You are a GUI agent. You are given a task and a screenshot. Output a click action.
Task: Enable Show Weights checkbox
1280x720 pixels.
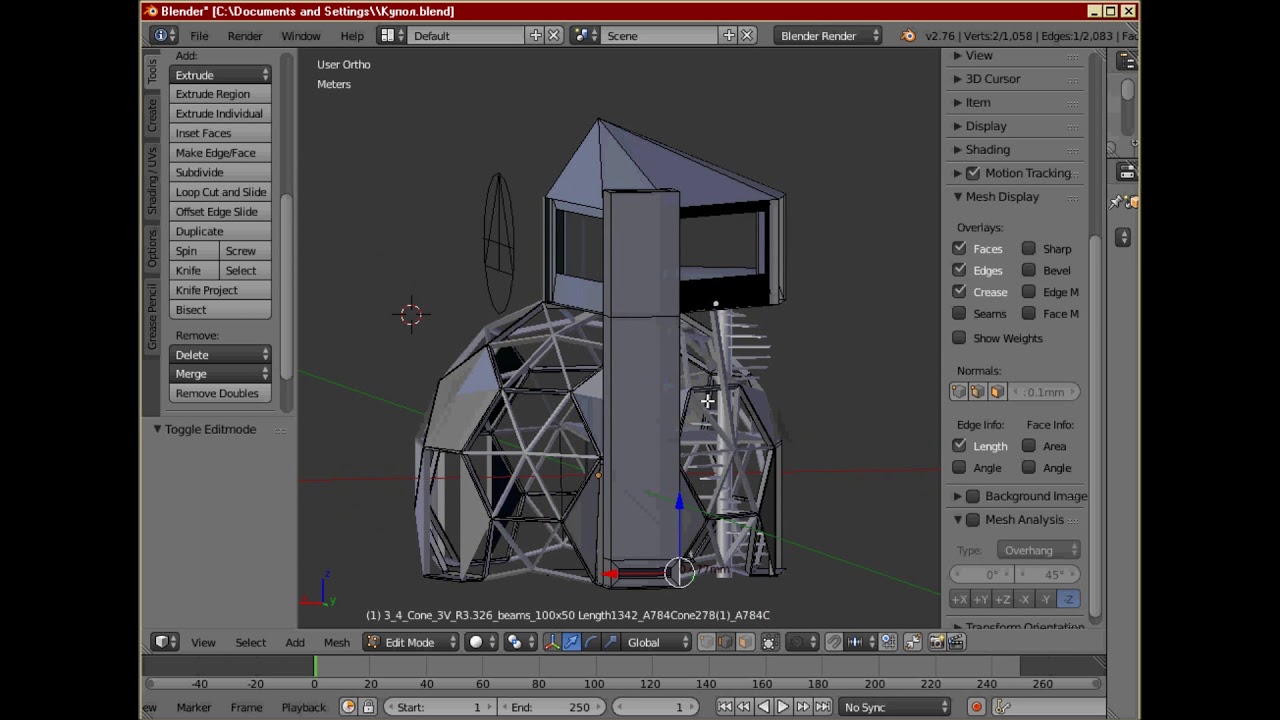[959, 338]
